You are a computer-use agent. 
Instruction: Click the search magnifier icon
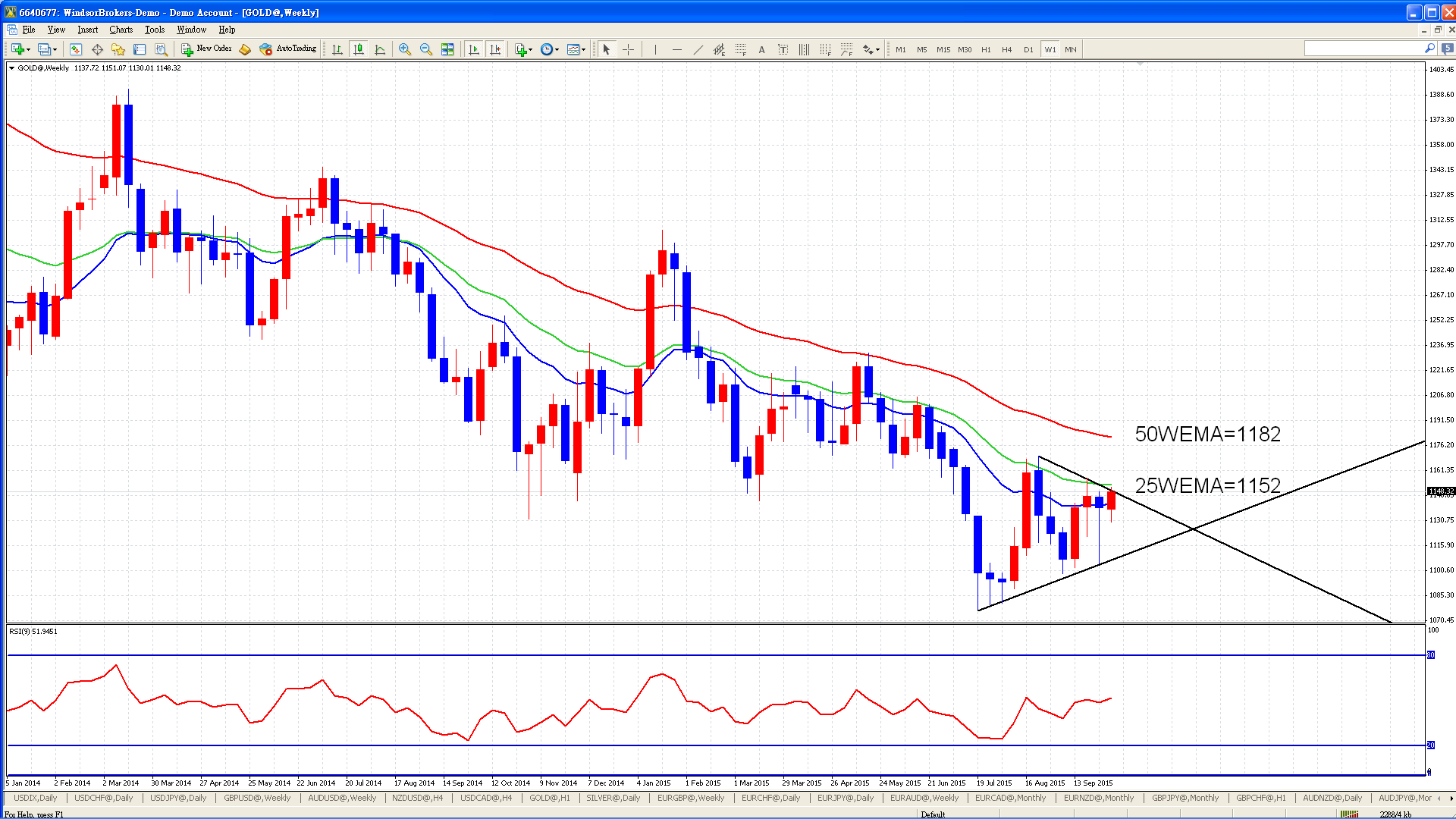click(1429, 49)
